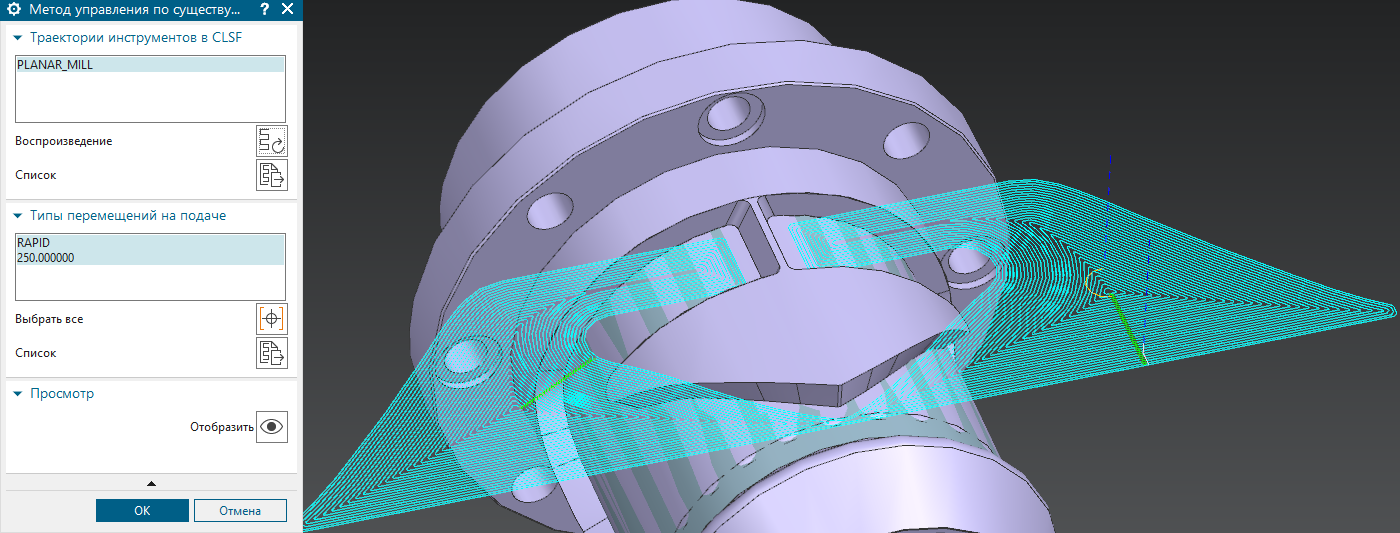Open help with the question mark icon
This screenshot has height=533, width=1400.
coord(264,10)
